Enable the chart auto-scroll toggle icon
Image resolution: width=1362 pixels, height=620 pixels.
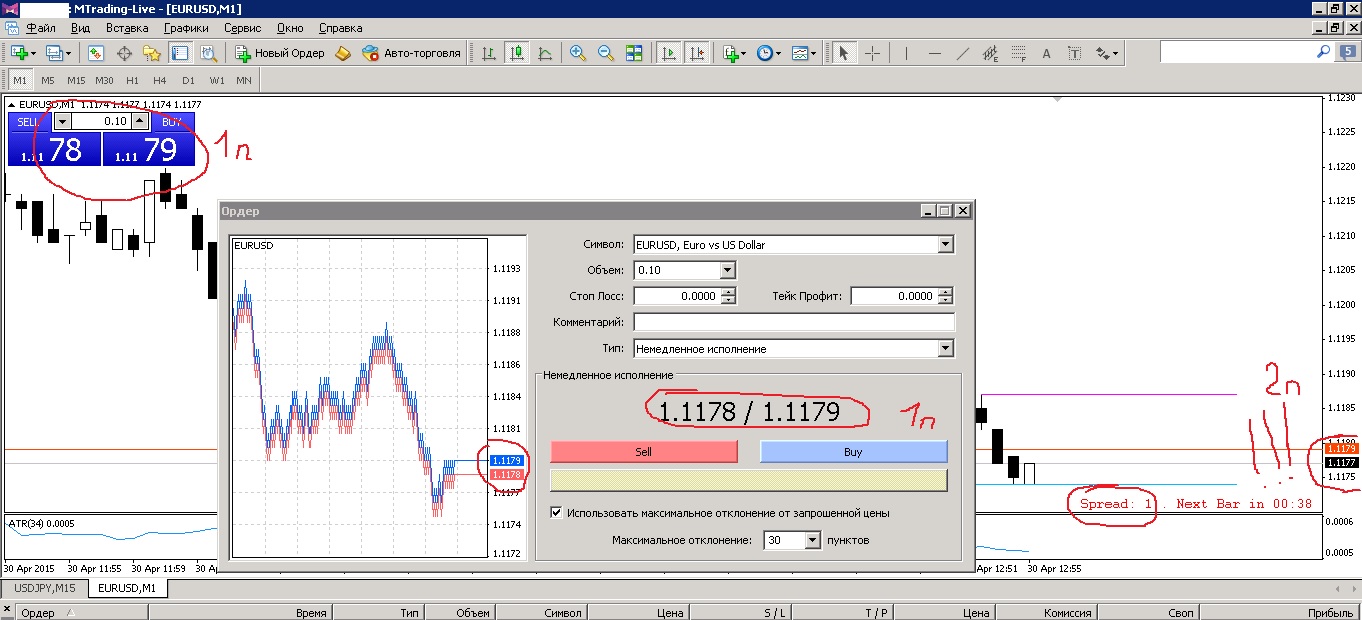[669, 53]
